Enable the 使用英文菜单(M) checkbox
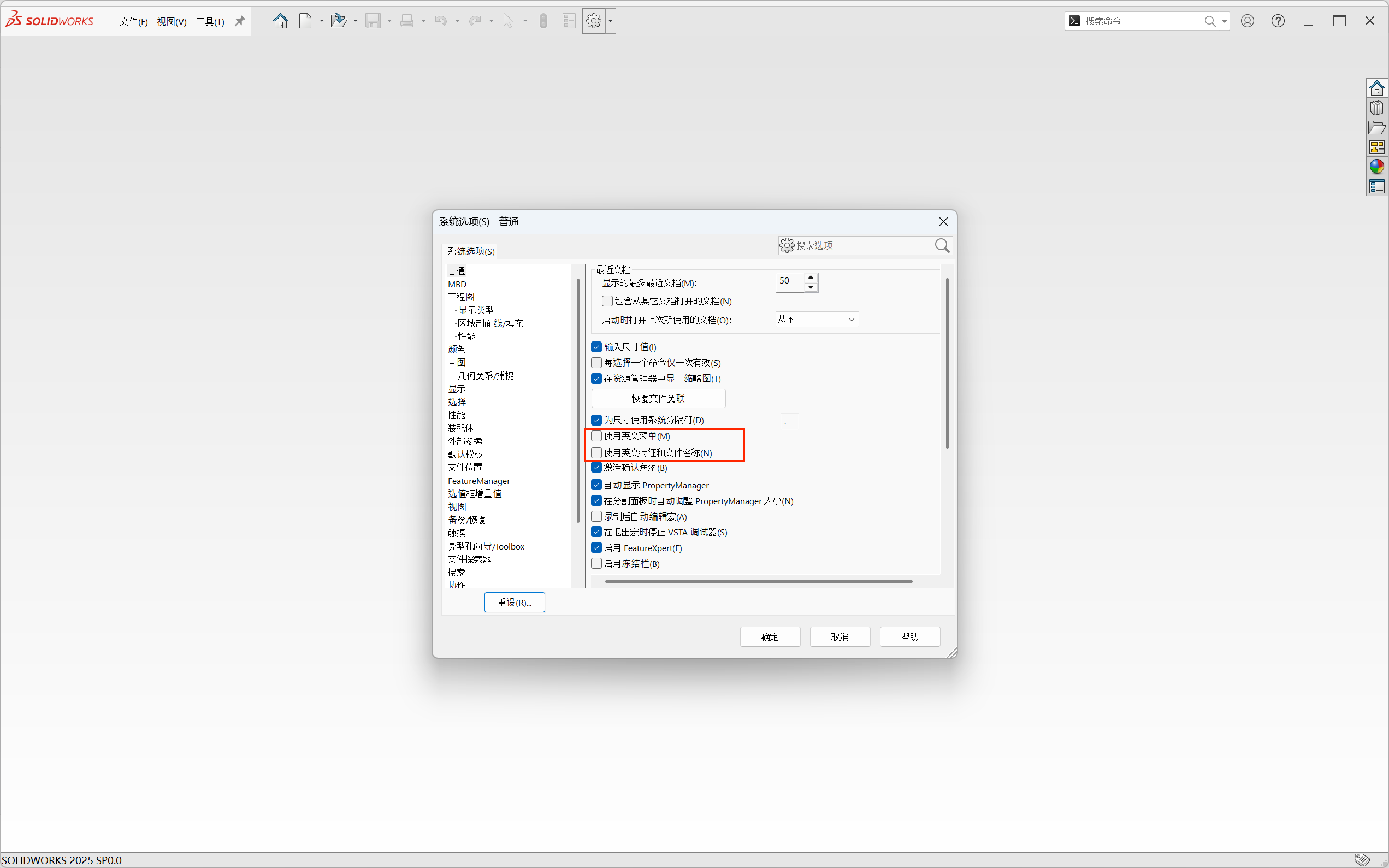Screen dimensions: 1389x868 596,436
